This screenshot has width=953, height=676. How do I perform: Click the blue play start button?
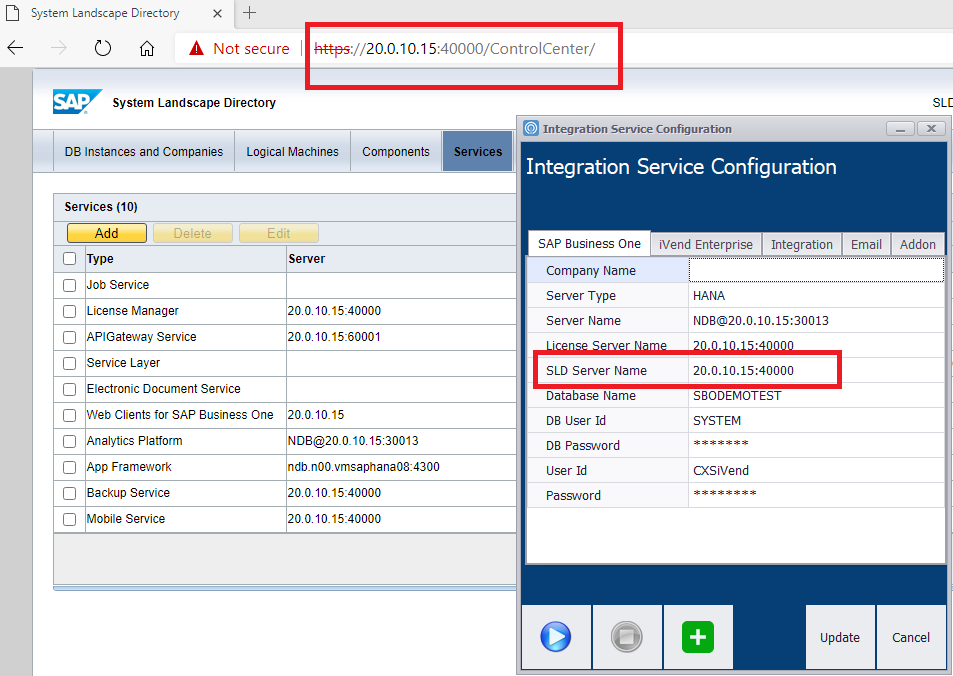(556, 637)
